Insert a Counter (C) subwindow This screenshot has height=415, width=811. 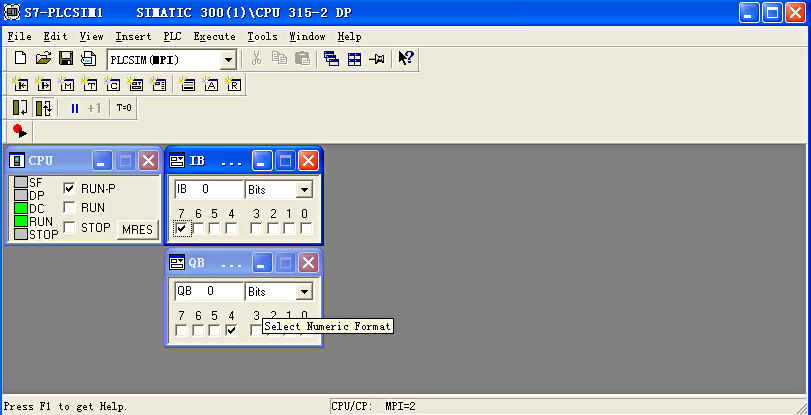tap(112, 84)
